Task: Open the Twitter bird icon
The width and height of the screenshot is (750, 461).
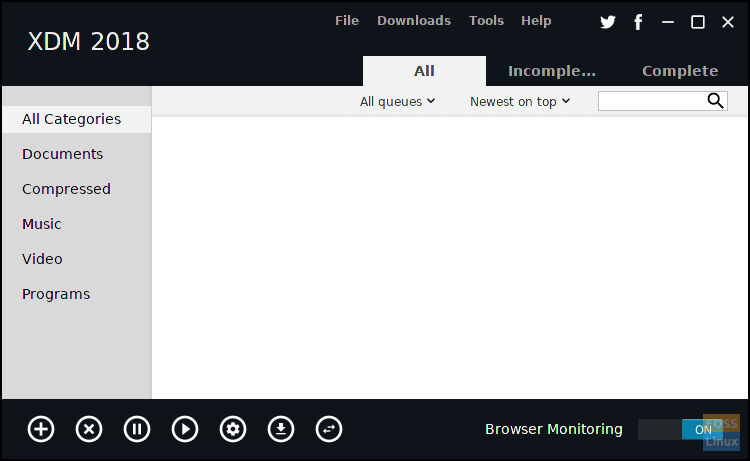Action: [x=608, y=22]
